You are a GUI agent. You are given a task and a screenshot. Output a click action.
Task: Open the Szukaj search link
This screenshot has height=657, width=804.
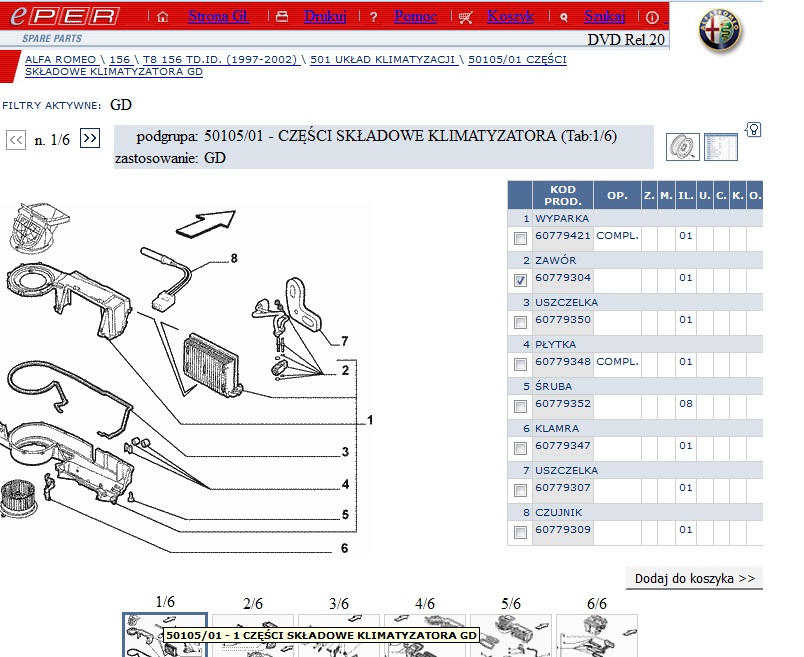click(605, 16)
